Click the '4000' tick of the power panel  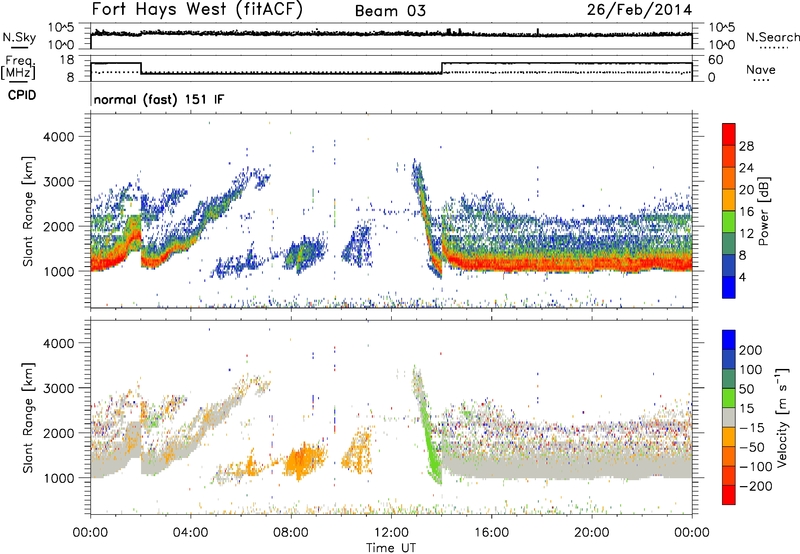(59, 137)
